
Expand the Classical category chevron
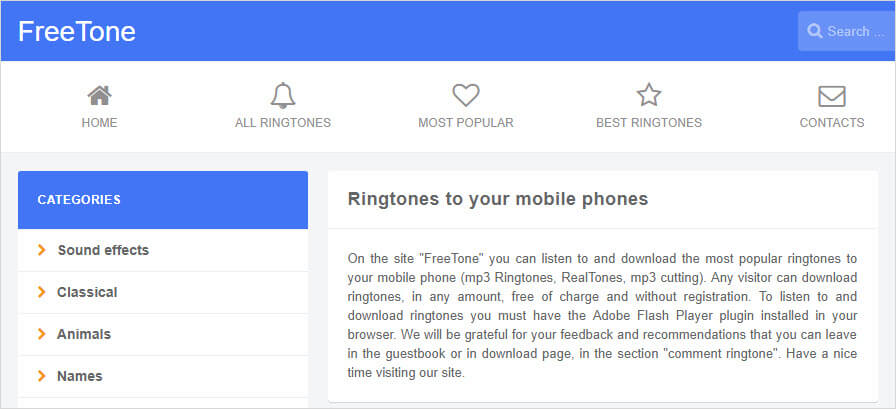[42, 292]
